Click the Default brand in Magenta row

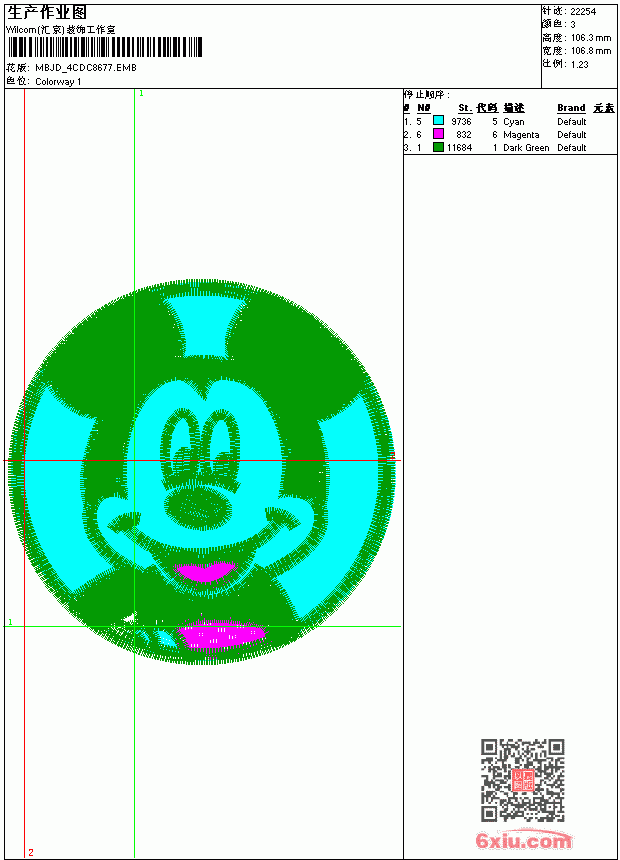point(572,134)
